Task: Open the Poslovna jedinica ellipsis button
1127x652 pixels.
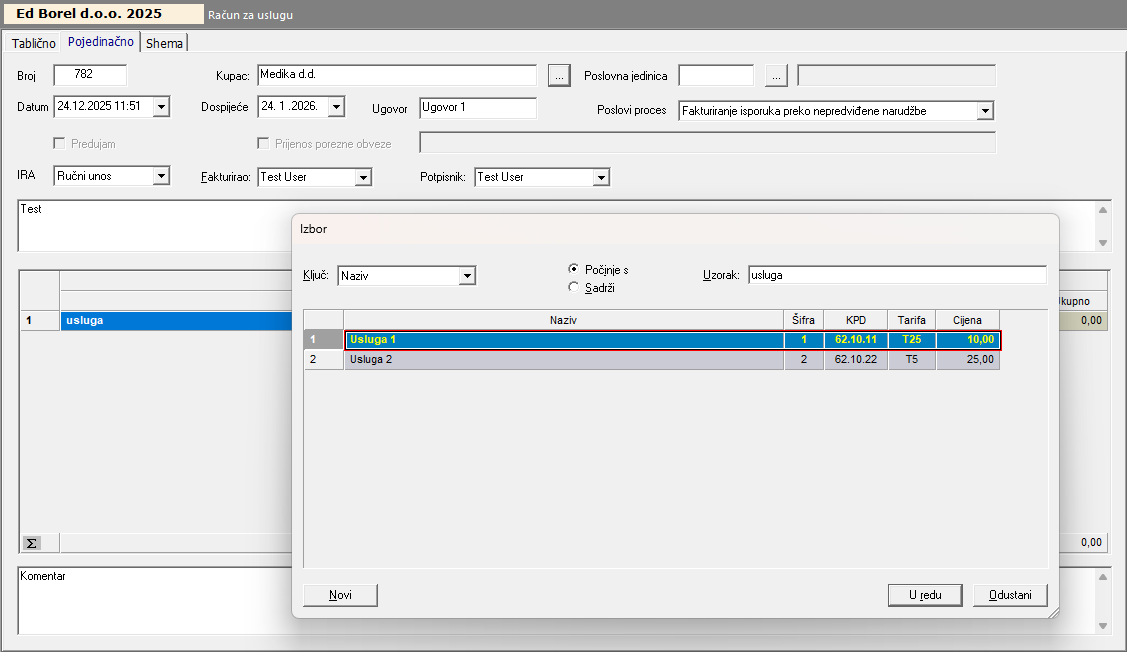Action: click(x=777, y=75)
